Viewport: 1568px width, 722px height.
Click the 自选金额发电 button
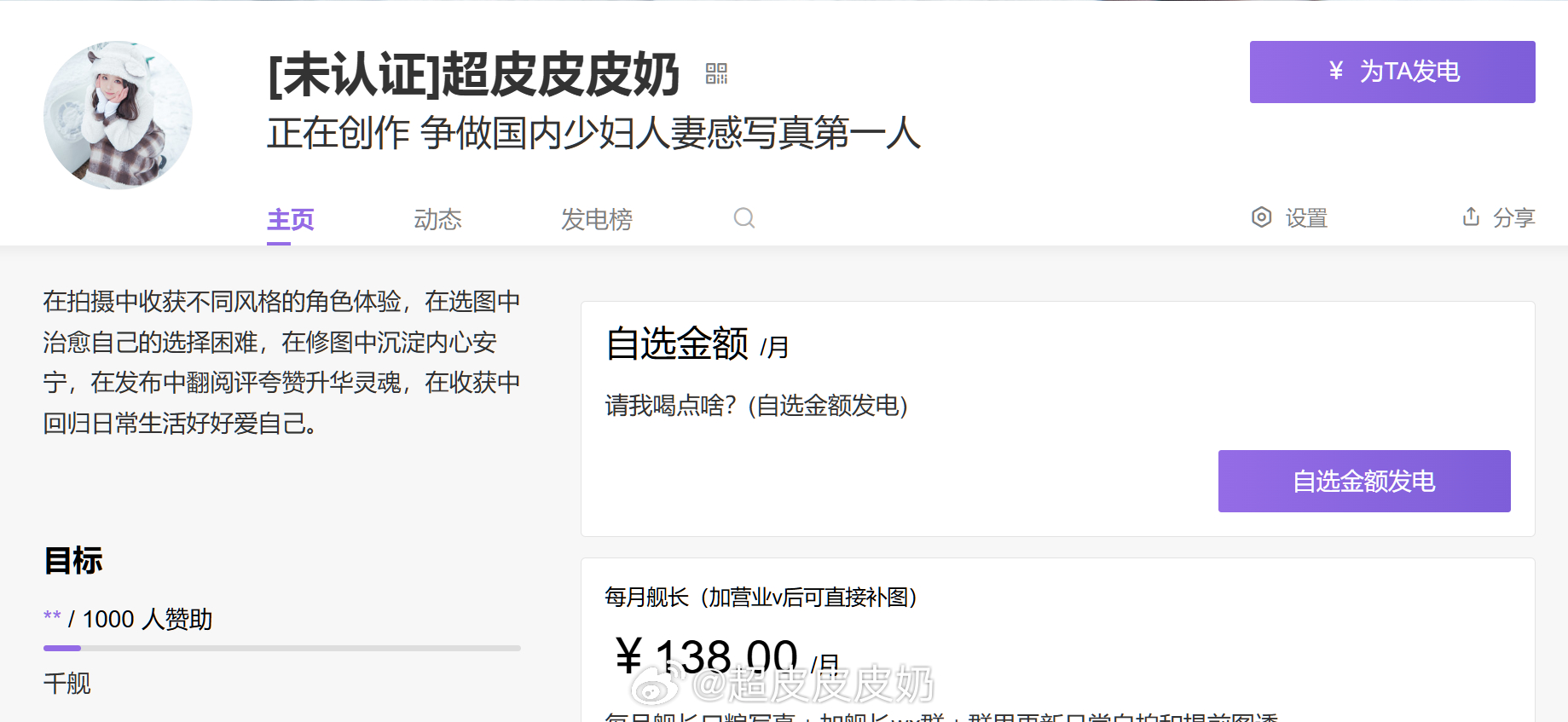click(1364, 481)
